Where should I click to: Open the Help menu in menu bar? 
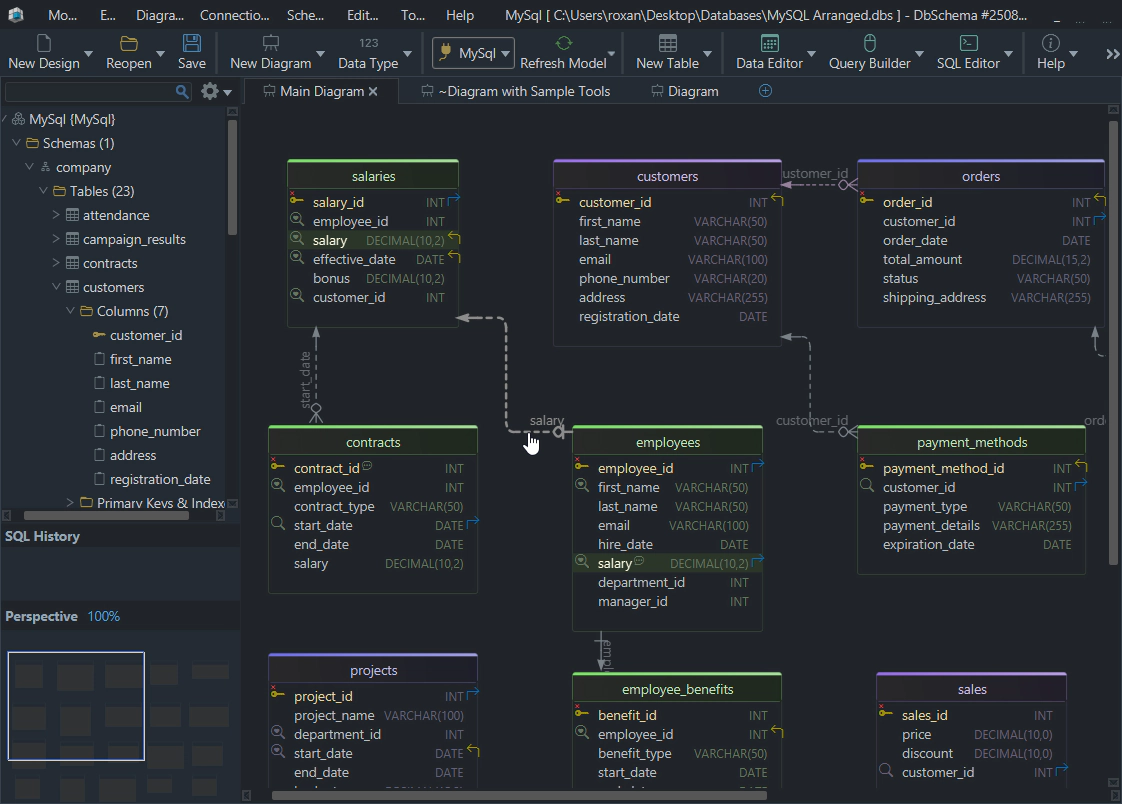coord(459,15)
